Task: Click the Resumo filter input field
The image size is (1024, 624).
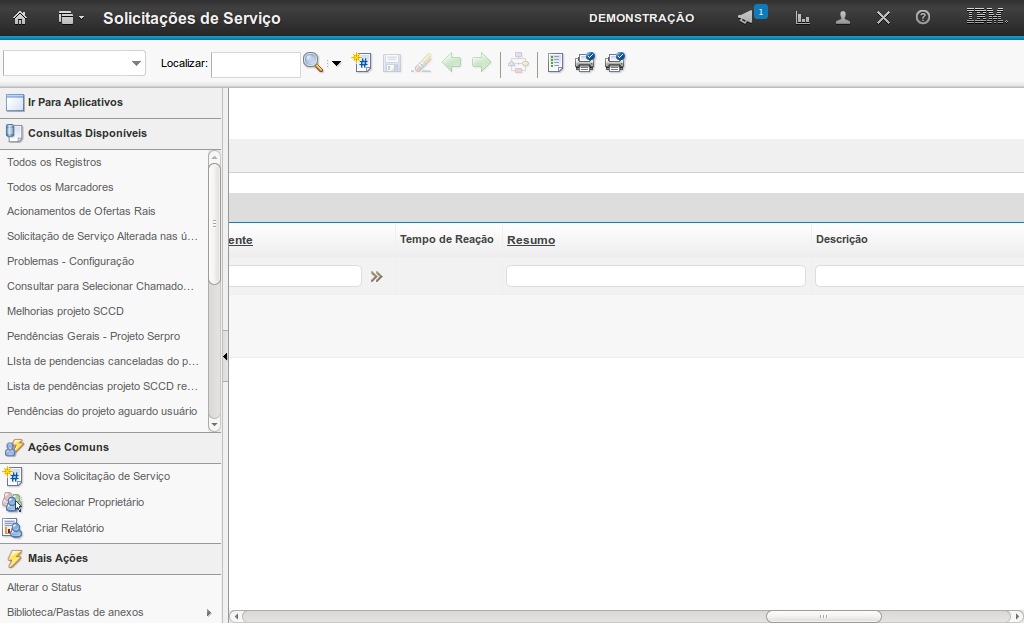Action: click(655, 276)
